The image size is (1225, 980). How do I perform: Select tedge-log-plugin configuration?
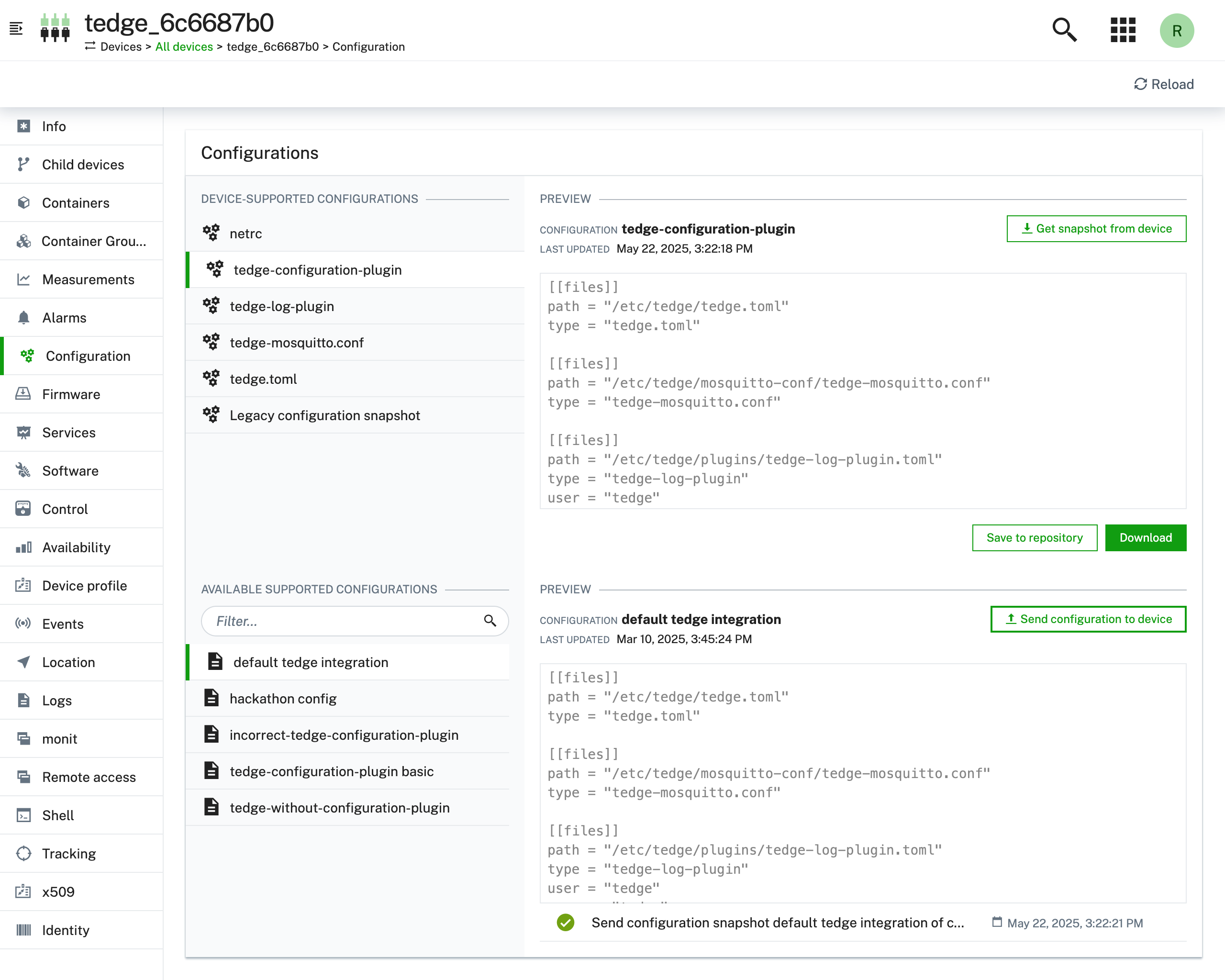(282, 306)
